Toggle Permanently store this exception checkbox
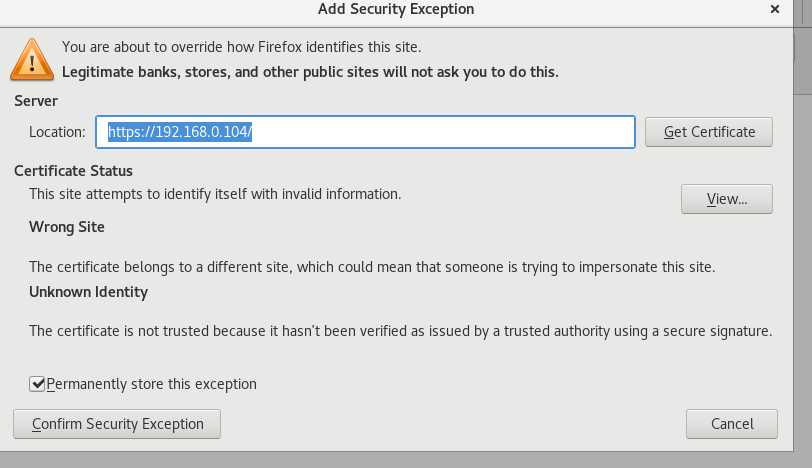 coord(37,384)
